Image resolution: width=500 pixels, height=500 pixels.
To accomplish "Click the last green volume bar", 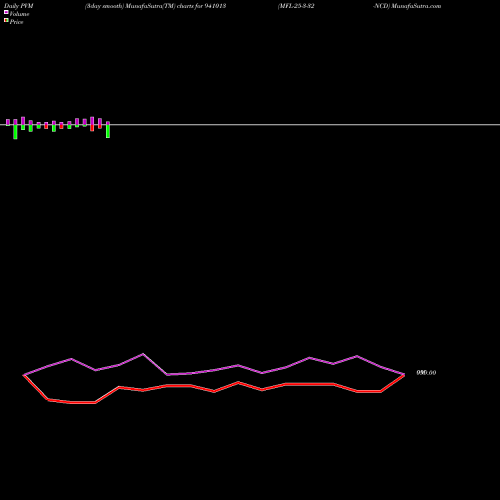I will [x=108, y=131].
